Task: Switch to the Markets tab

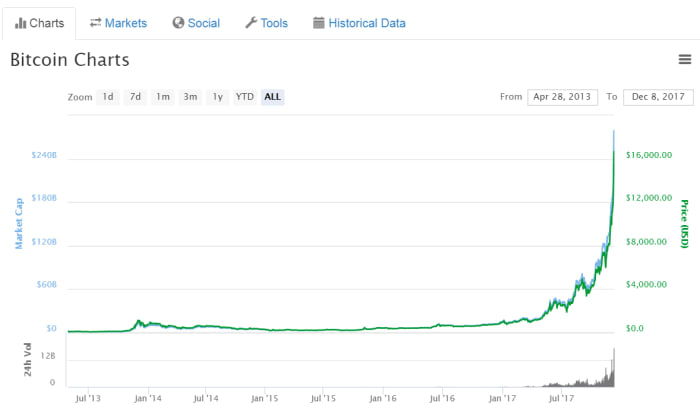Action: pyautogui.click(x=118, y=23)
